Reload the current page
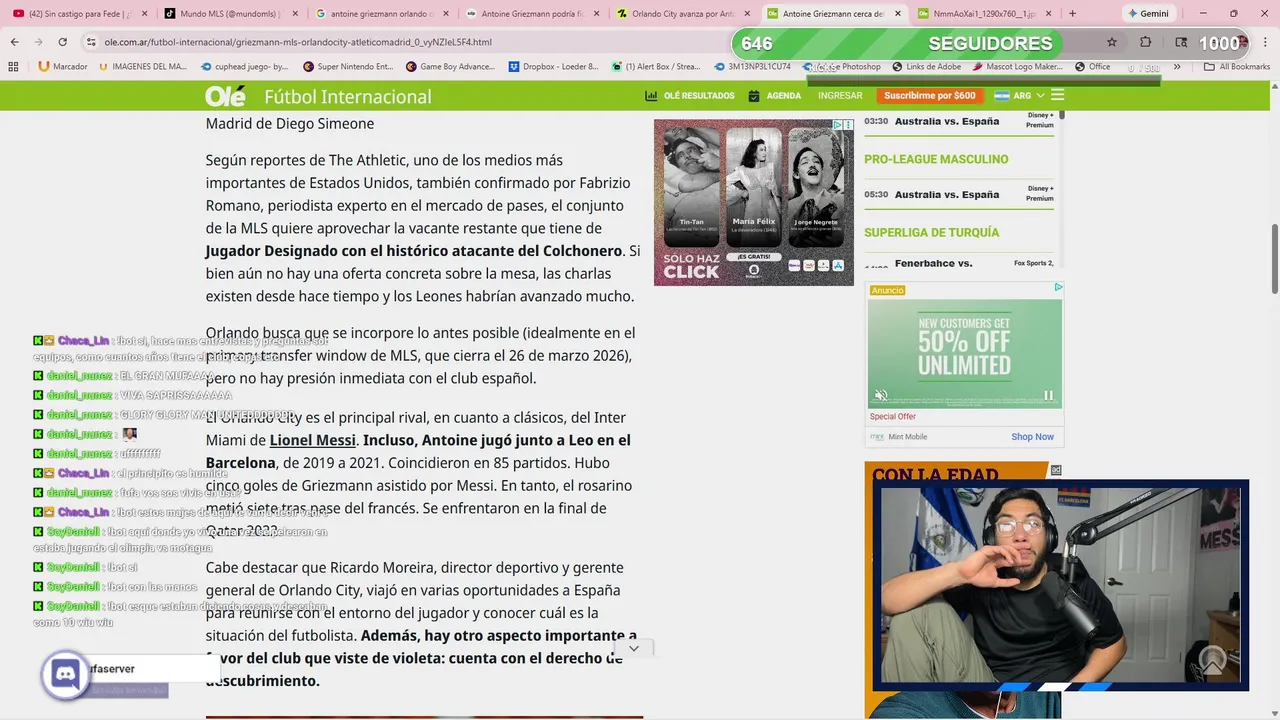 (62, 42)
